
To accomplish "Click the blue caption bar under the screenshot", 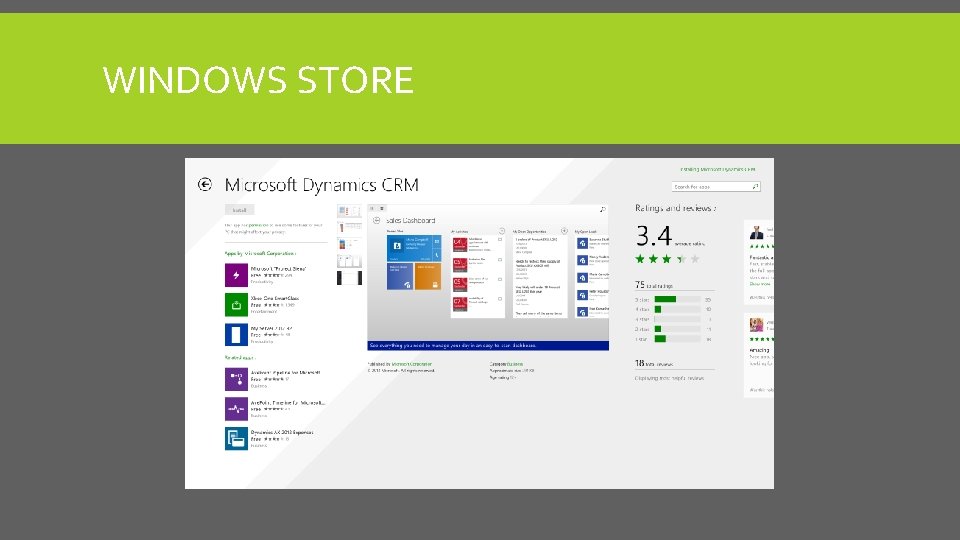I will point(488,346).
